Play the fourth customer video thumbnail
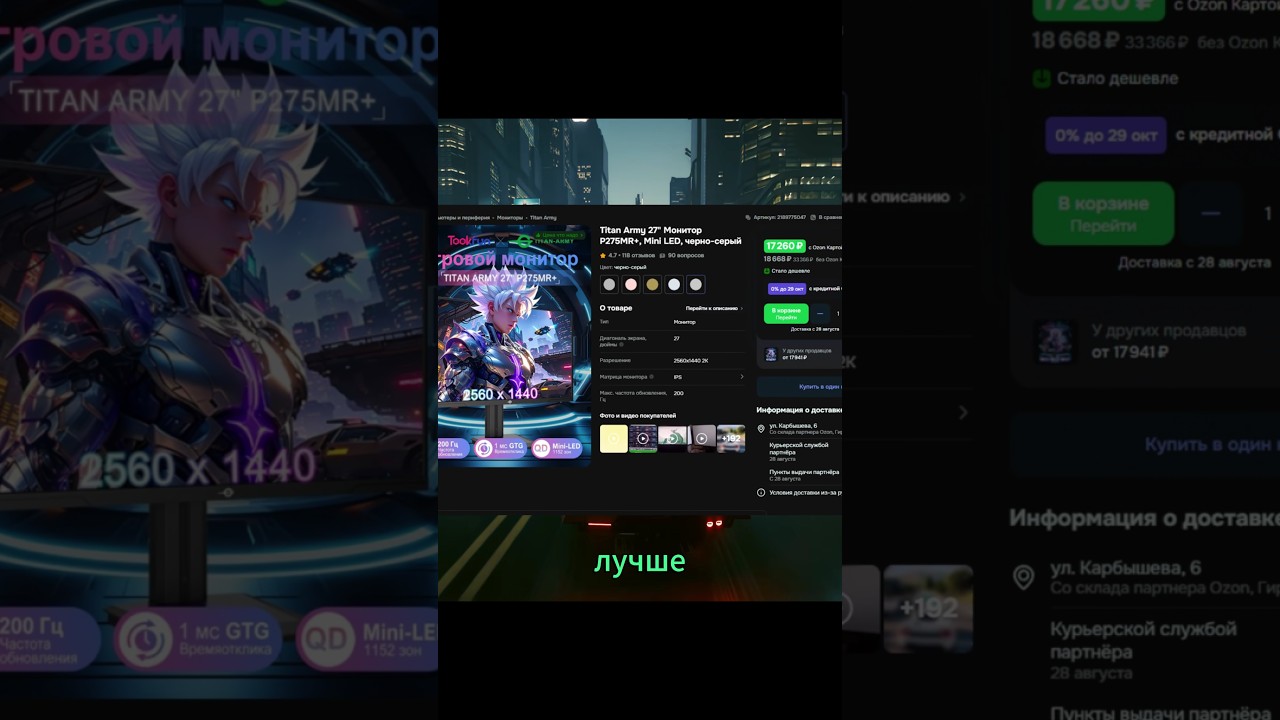The width and height of the screenshot is (1280, 720). tap(702, 438)
